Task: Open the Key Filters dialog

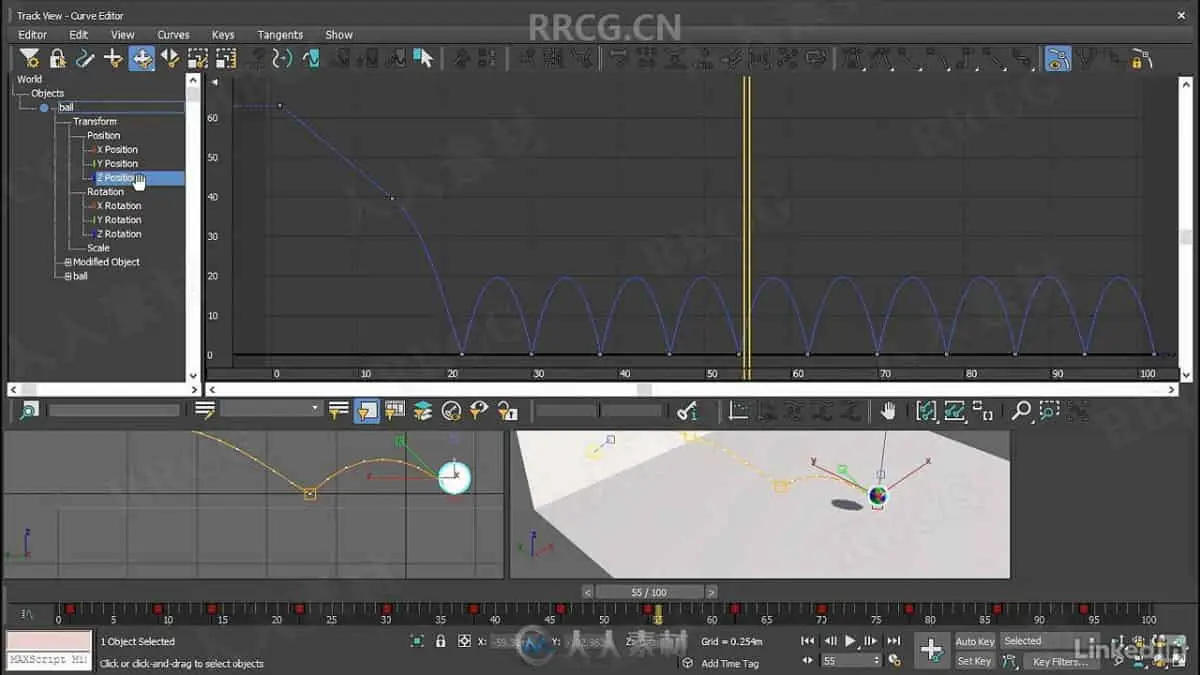Action: (x=1061, y=661)
